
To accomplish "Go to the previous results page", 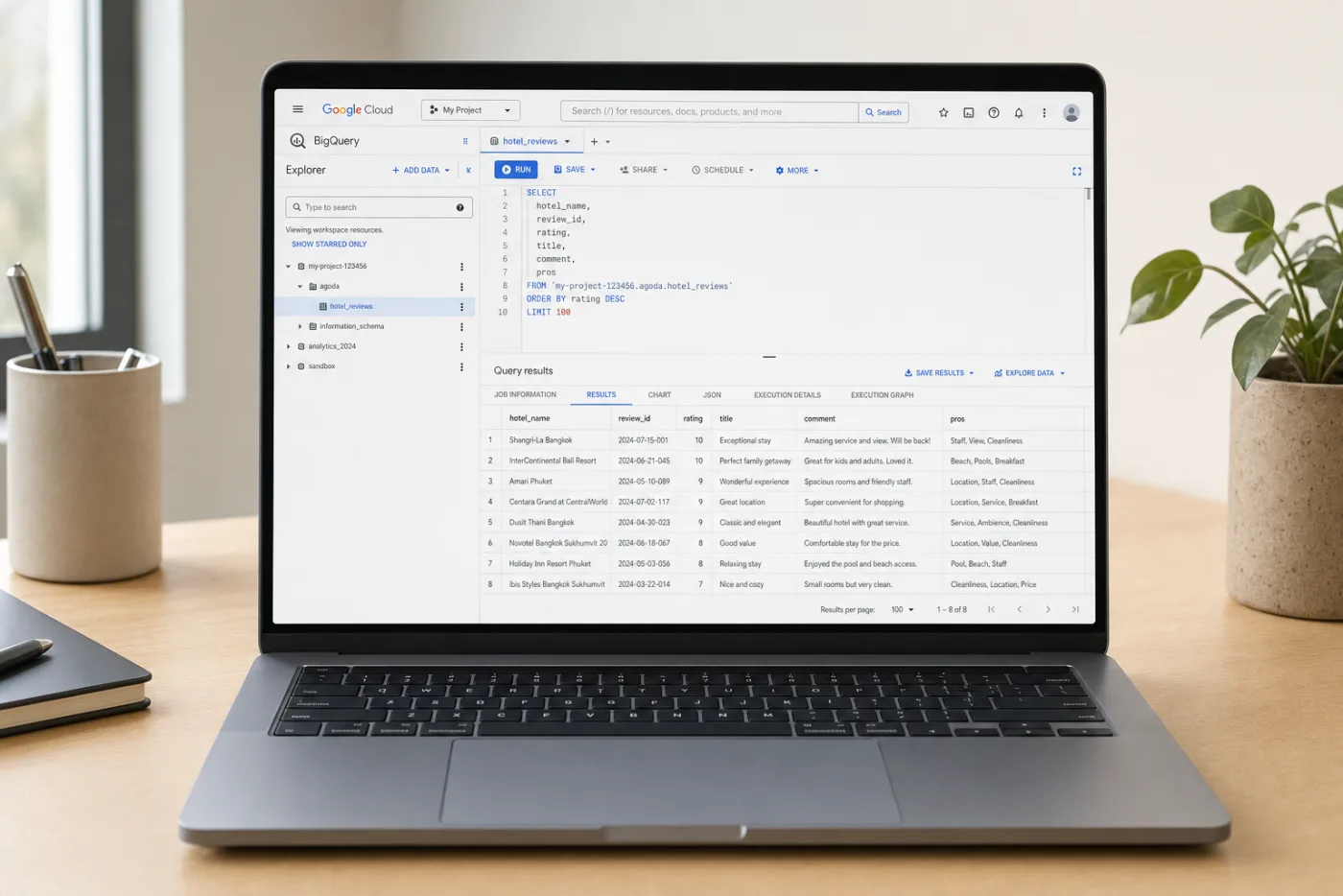I will pos(1019,609).
